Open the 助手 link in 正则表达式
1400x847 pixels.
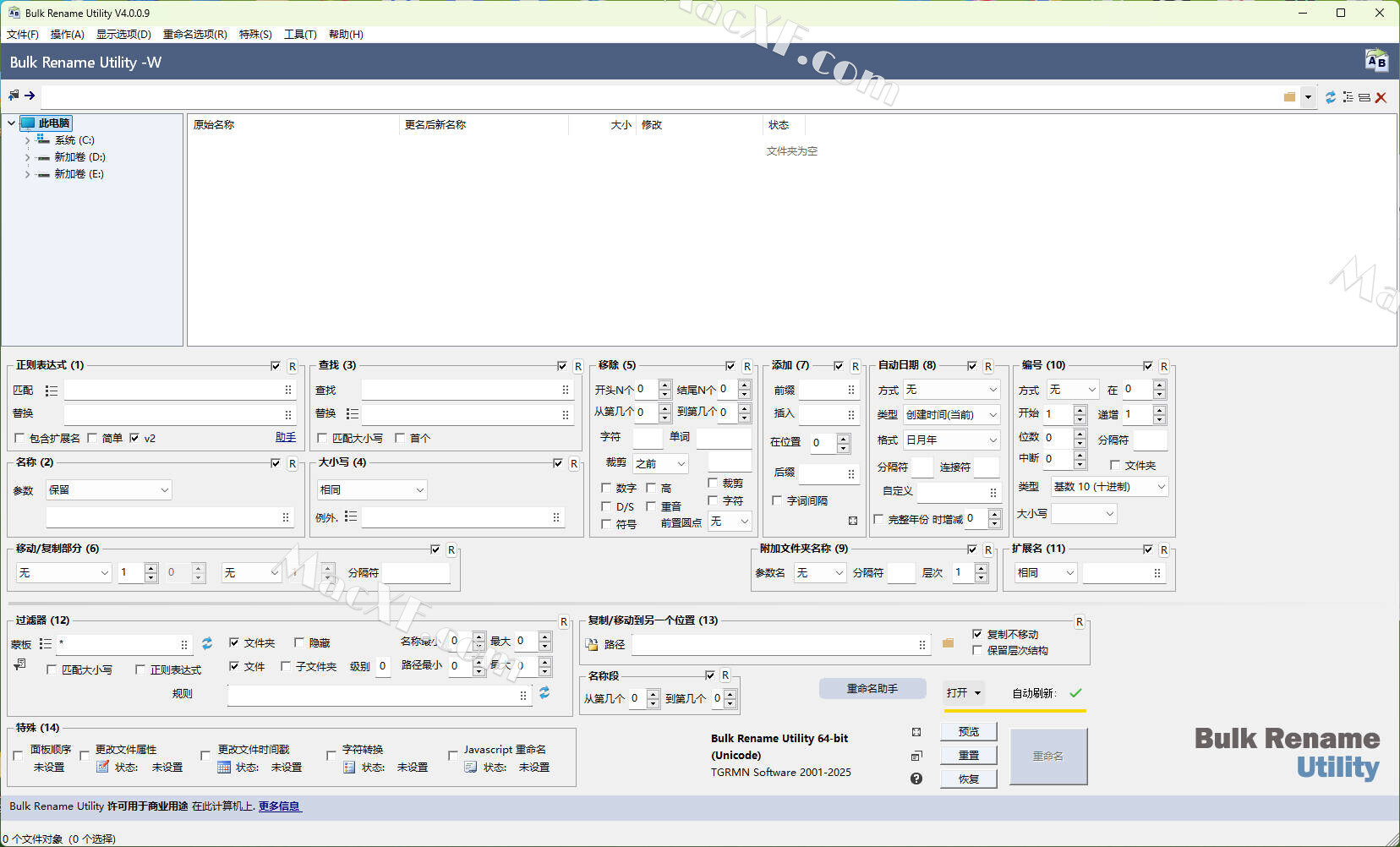[286, 437]
